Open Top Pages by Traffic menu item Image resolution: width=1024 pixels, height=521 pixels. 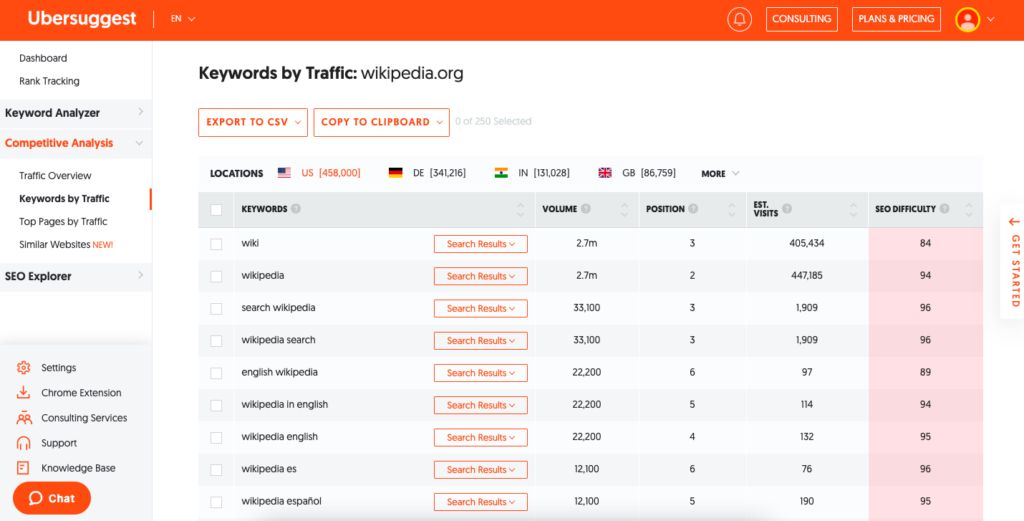pyautogui.click(x=63, y=221)
